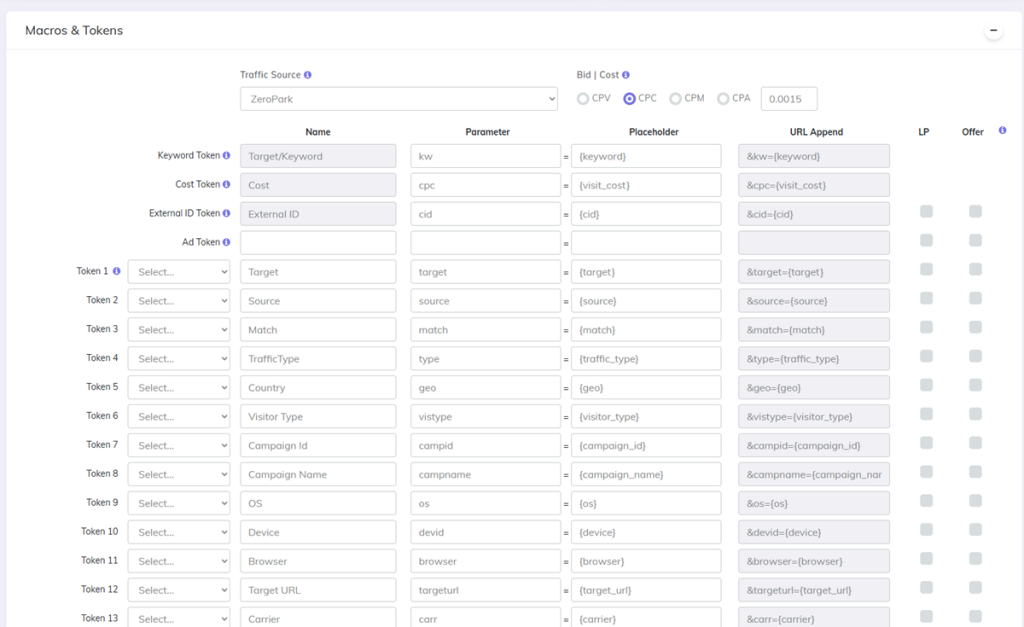Open the Token 1 Select dropdown

click(178, 271)
